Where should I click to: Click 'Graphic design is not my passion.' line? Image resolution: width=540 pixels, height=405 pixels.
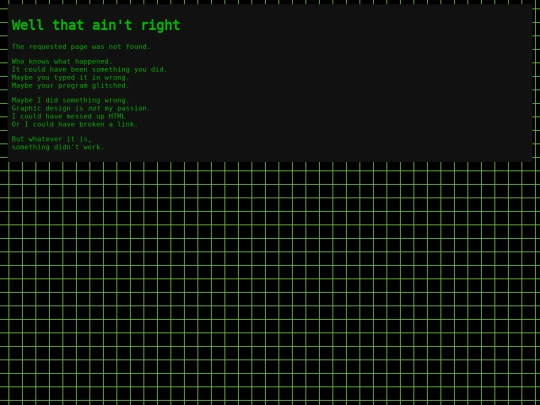pyautogui.click(x=81, y=108)
